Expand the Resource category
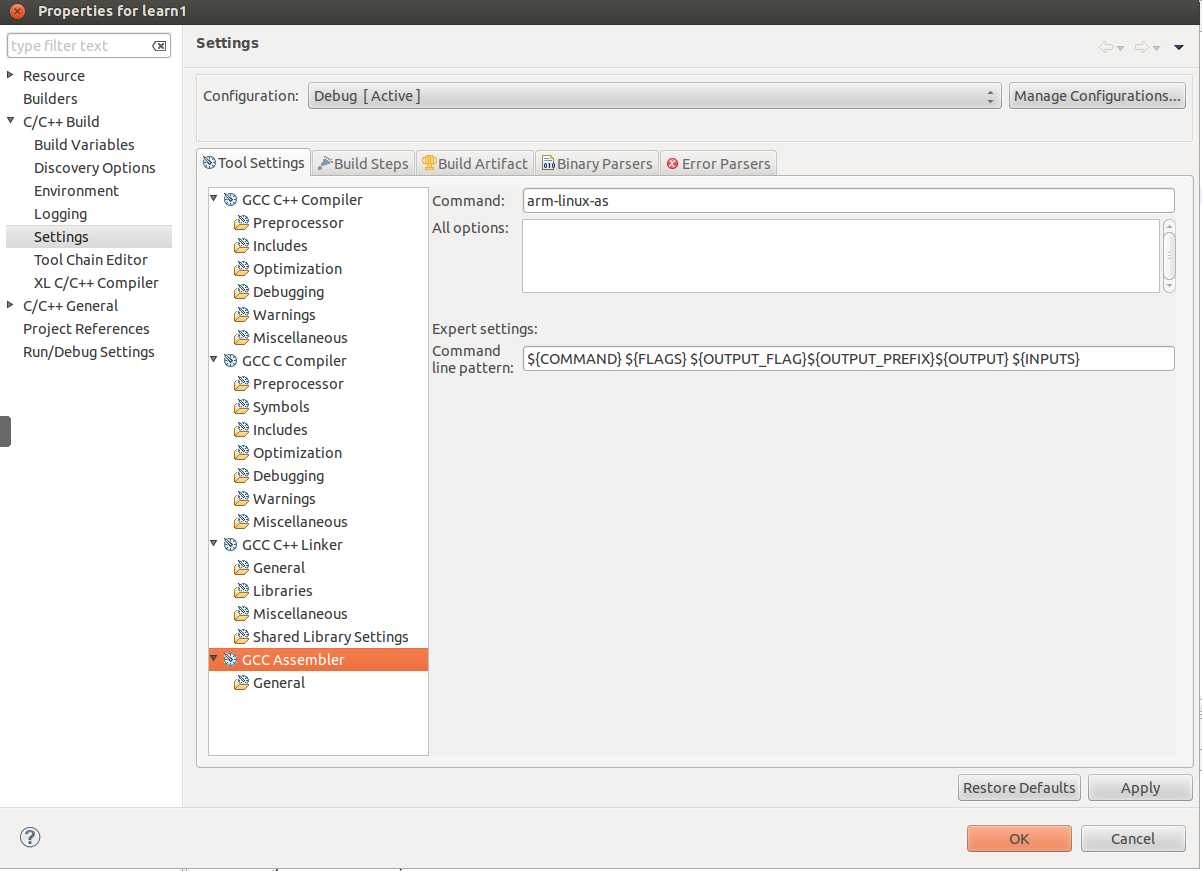The height and width of the screenshot is (871, 1202). click(x=10, y=75)
